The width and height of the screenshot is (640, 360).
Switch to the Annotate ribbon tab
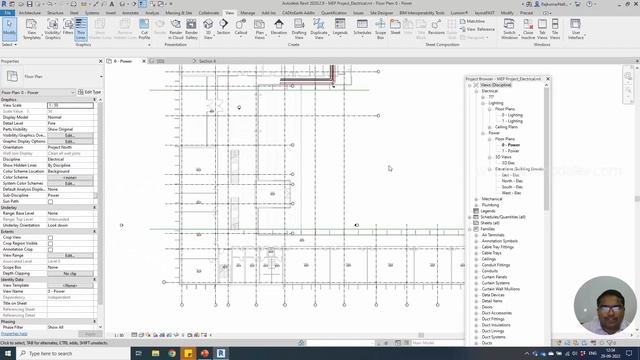(x=131, y=13)
